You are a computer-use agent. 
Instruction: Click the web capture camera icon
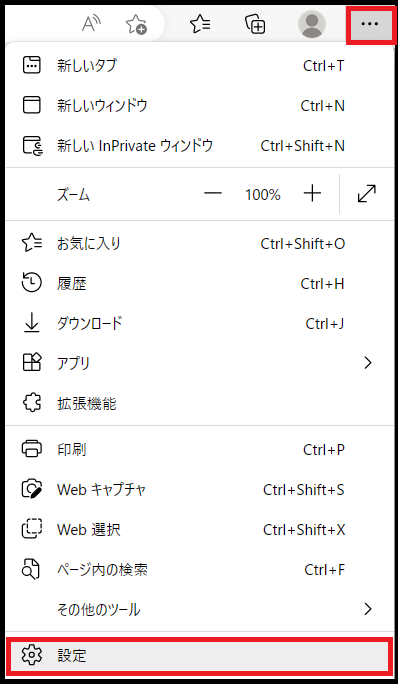tap(32, 489)
